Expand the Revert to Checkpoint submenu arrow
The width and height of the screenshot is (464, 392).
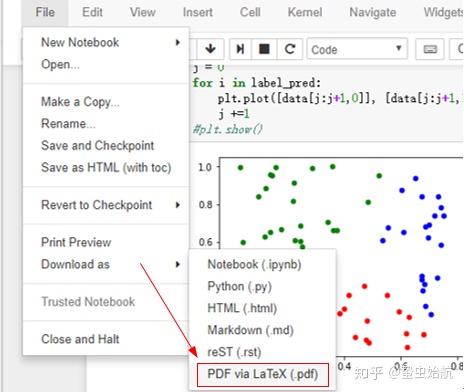tap(178, 205)
